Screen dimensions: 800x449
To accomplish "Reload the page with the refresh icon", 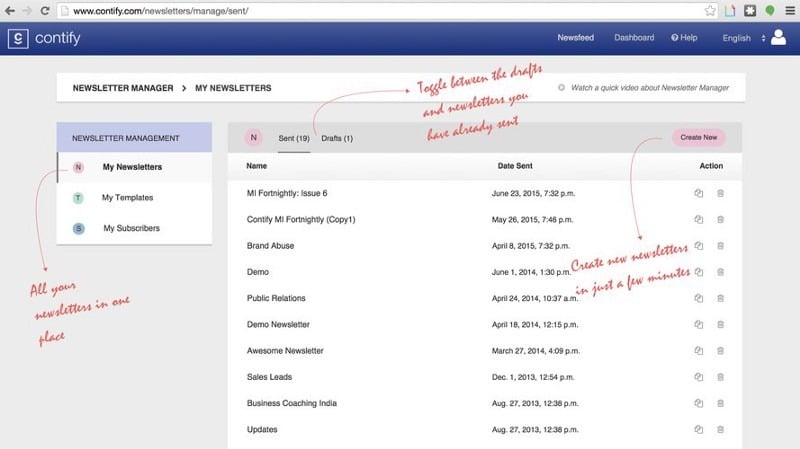I will pyautogui.click(x=45, y=11).
